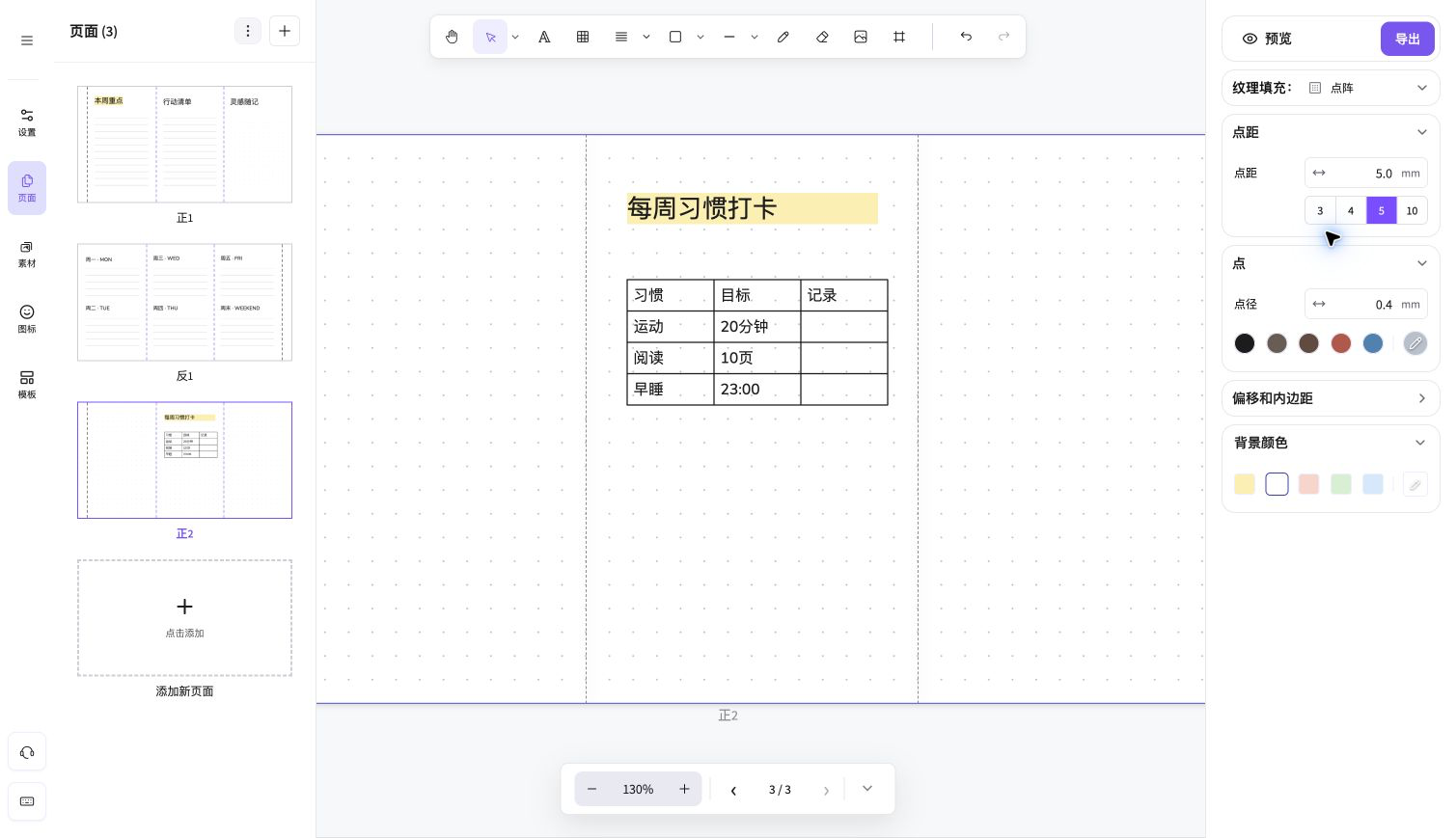Open pages more-options three-dot menu

click(x=248, y=31)
